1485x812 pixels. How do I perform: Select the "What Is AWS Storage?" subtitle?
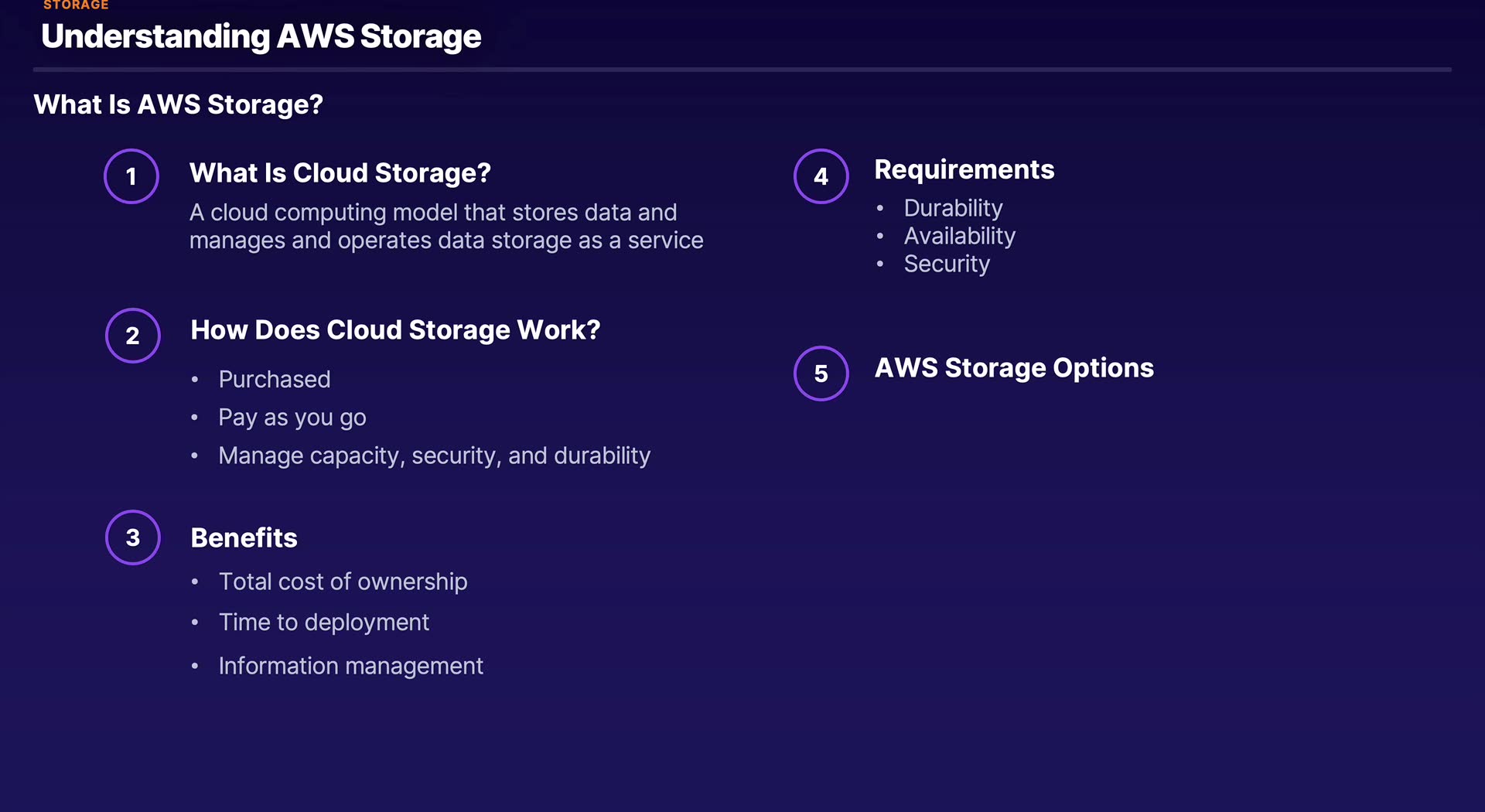click(179, 104)
